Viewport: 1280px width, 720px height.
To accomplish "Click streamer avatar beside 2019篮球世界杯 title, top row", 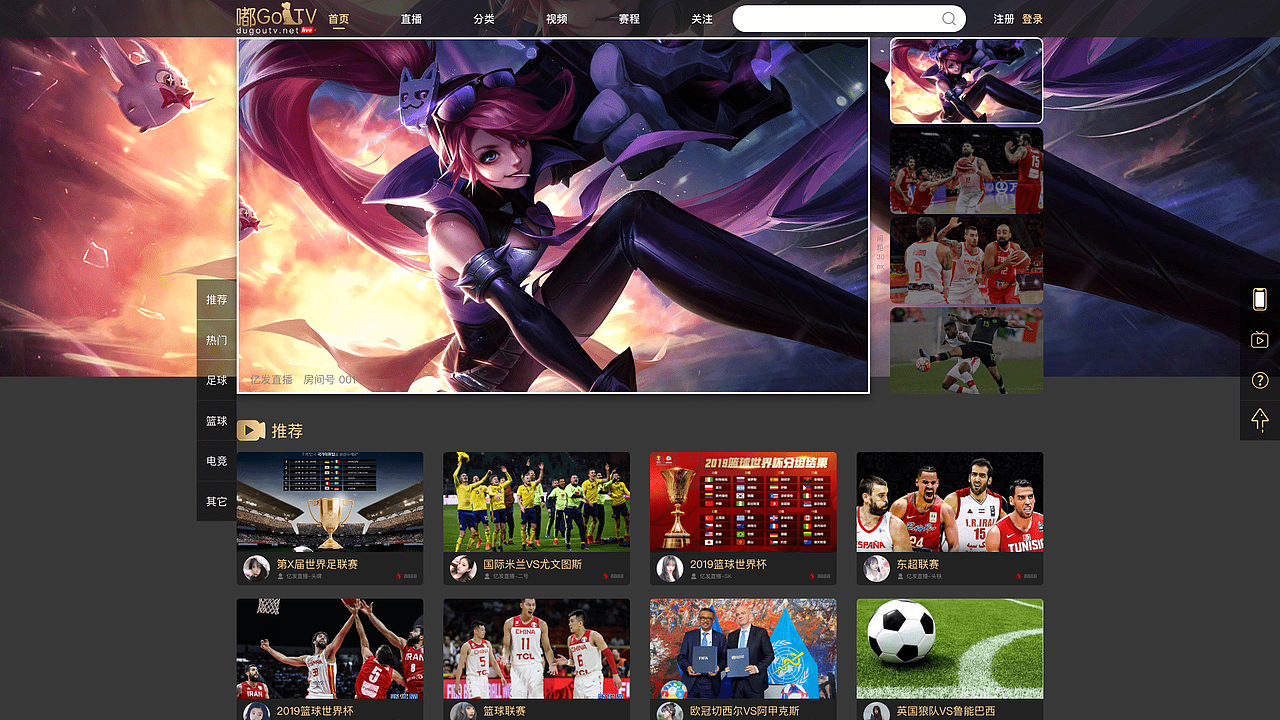I will coord(669,568).
